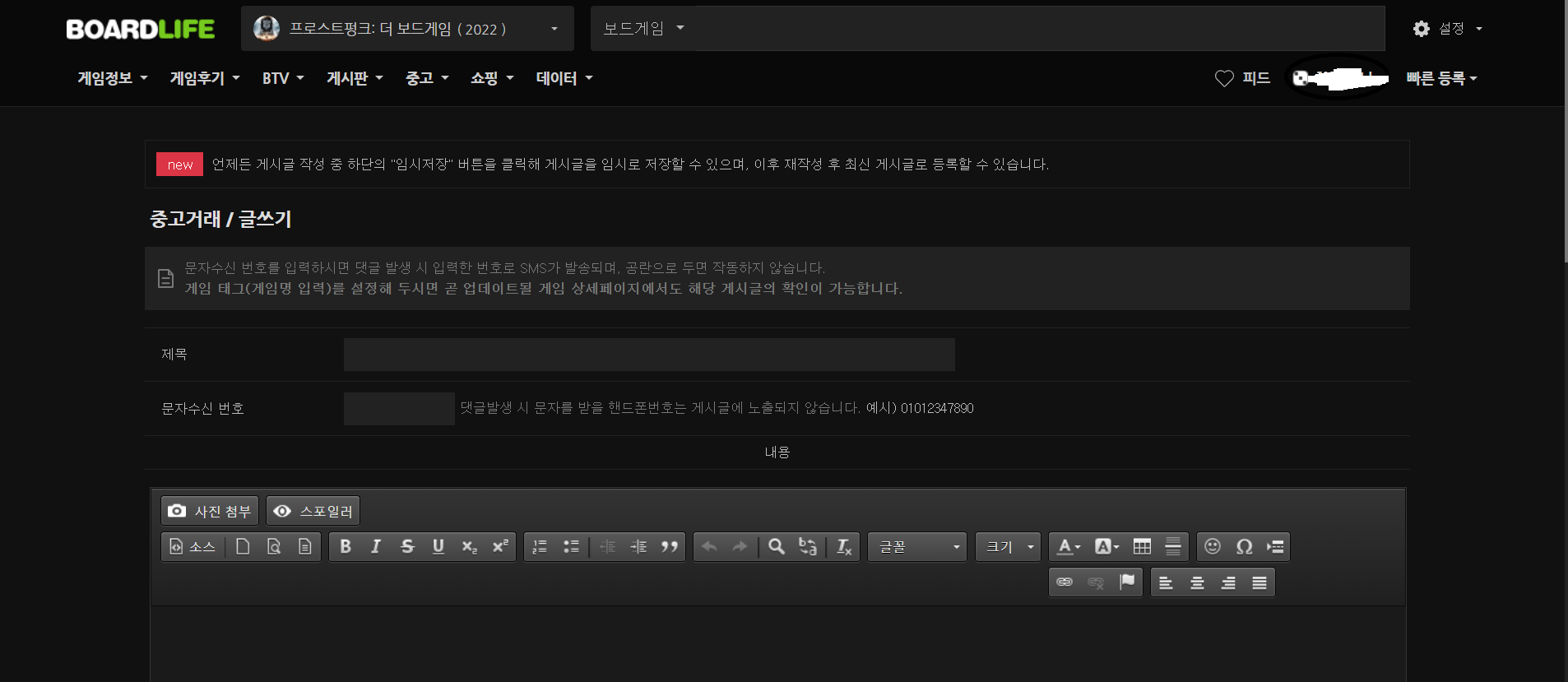Open the 게임정보 menu
This screenshot has width=1568, height=682.
[x=113, y=78]
